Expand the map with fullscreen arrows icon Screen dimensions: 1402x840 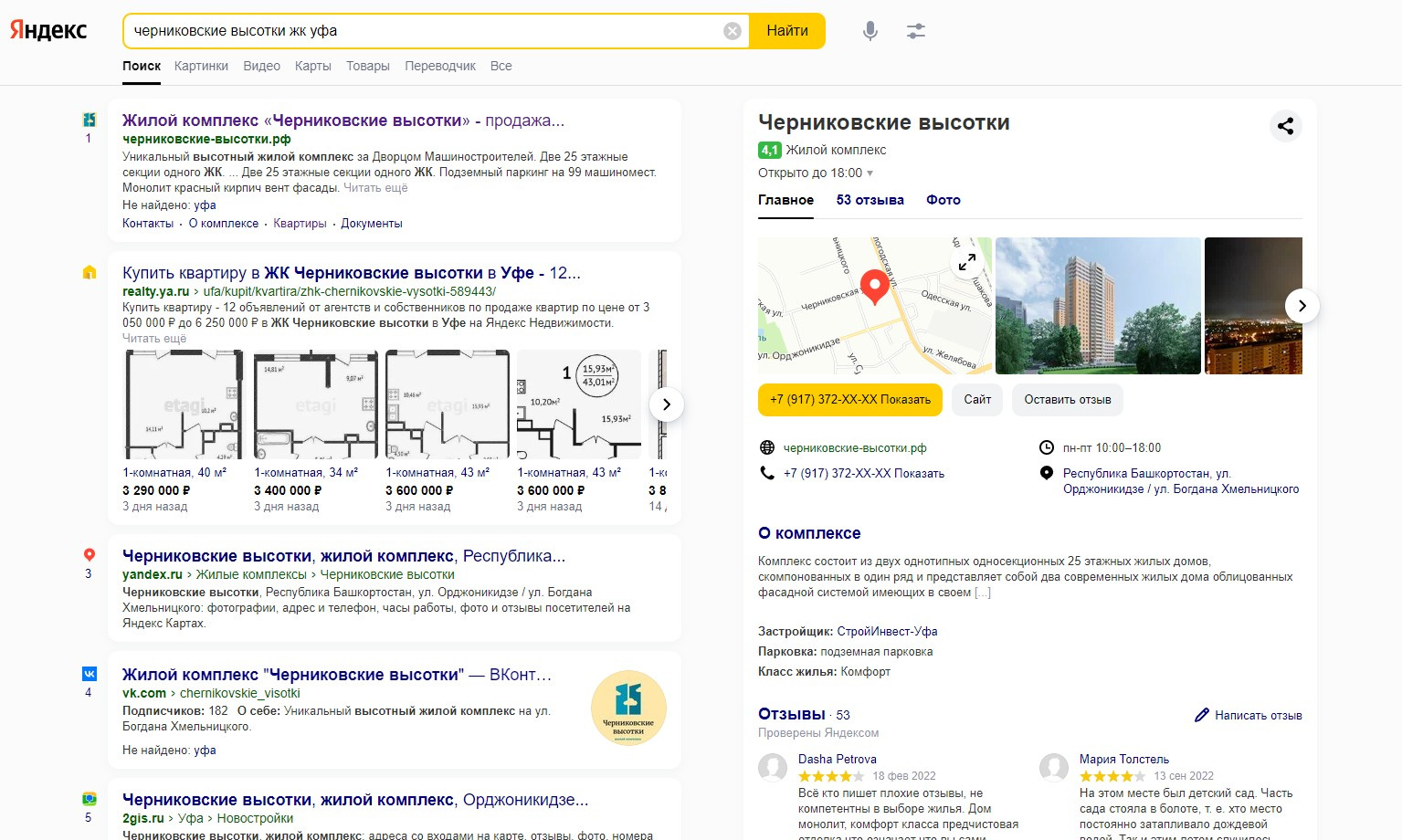(x=967, y=262)
